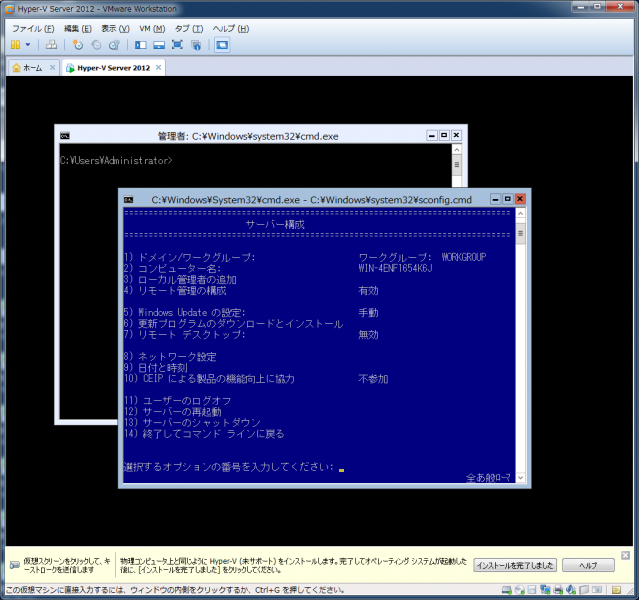Click the sconfig window scroll-down arrow
The height and width of the screenshot is (600, 639).
click(x=520, y=477)
